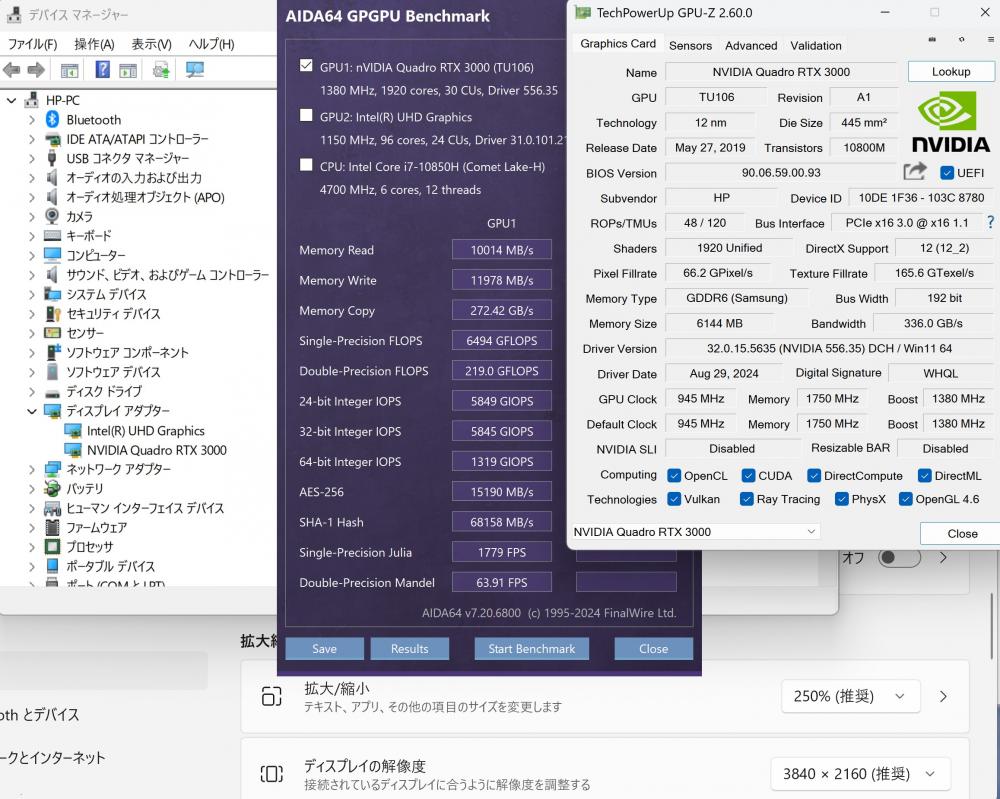Toggle the Ray Tracing checkbox
This screenshot has width=1000, height=799.
coord(747,499)
